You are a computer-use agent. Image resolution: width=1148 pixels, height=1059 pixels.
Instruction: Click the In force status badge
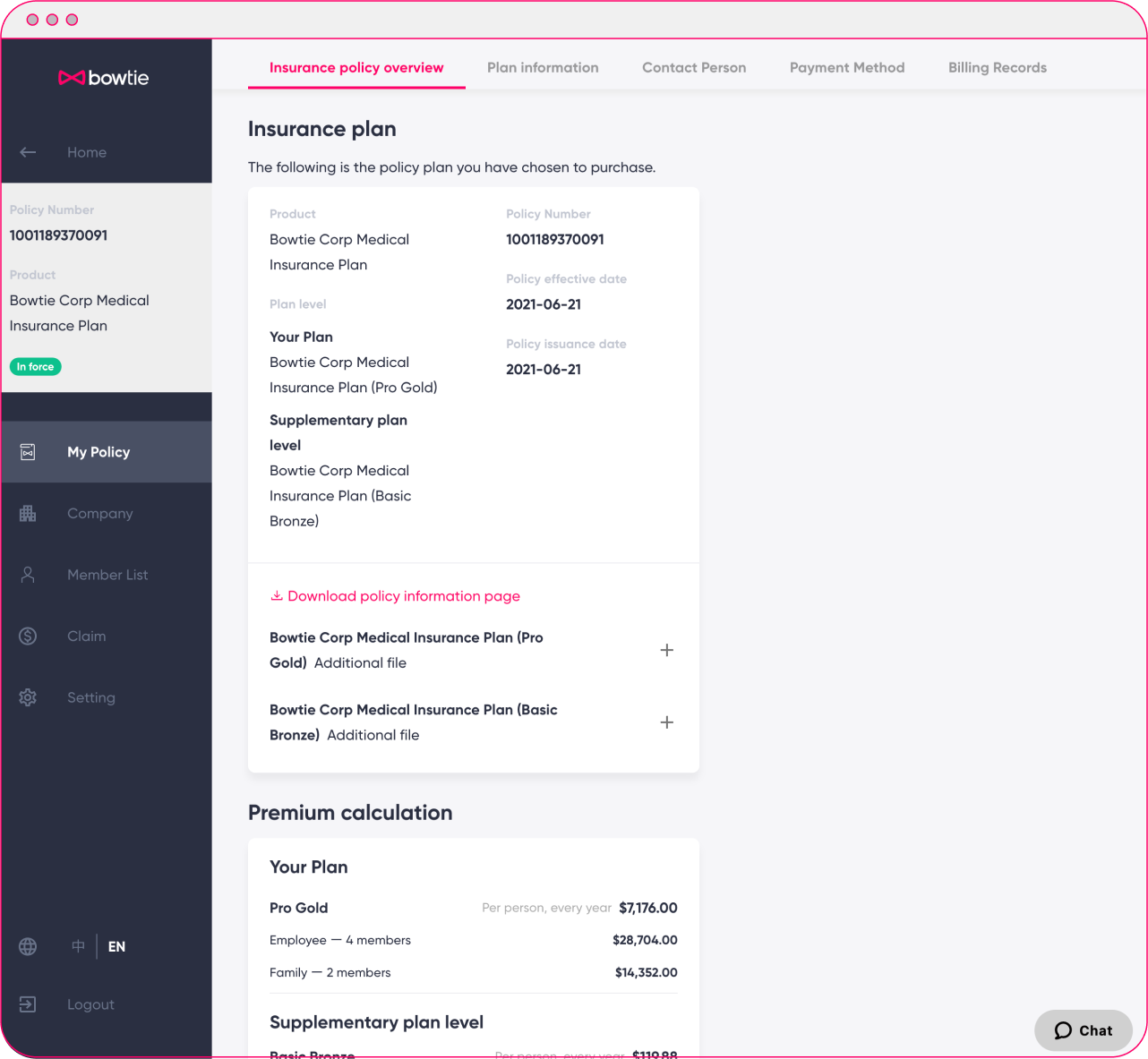click(x=36, y=367)
